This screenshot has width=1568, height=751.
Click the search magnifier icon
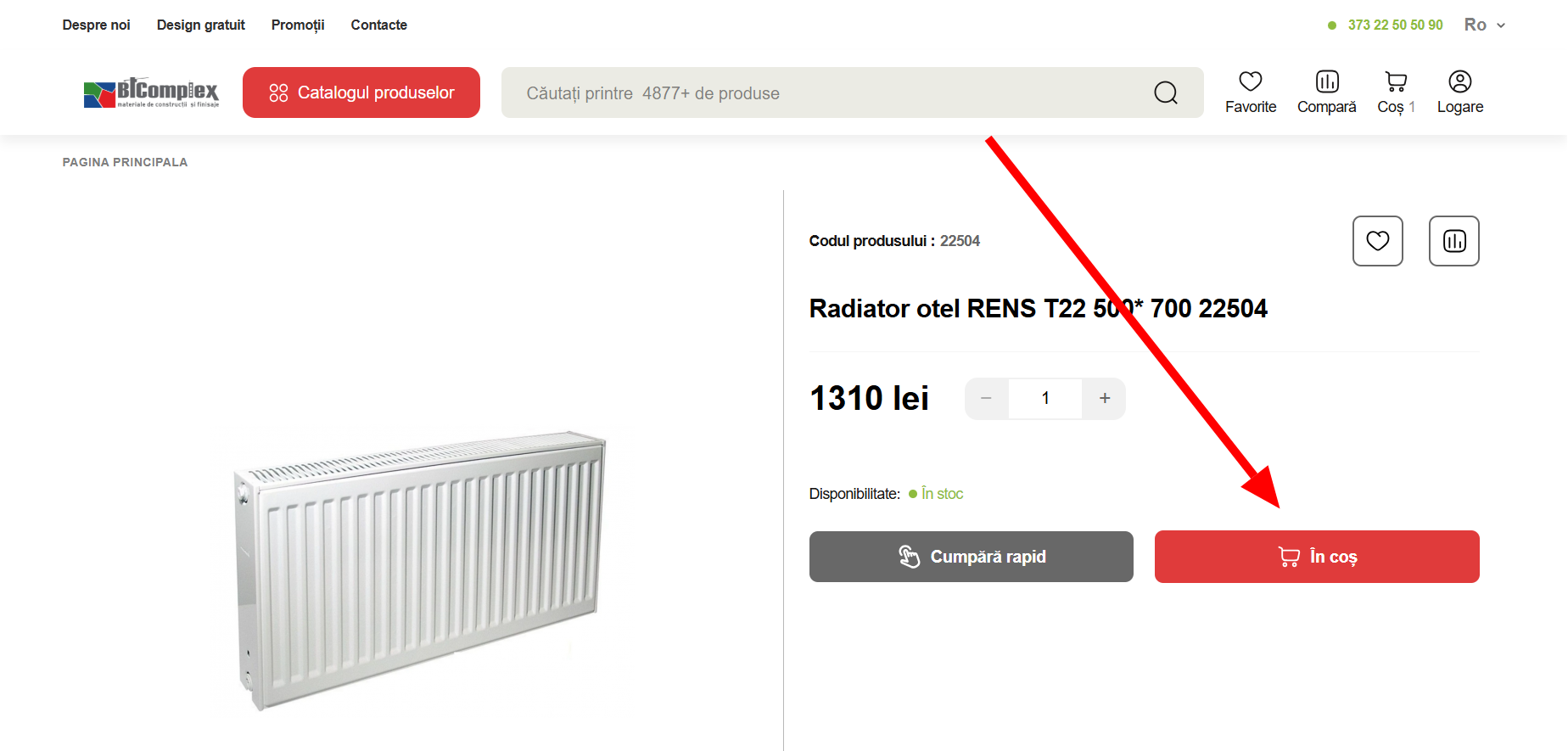click(1166, 92)
